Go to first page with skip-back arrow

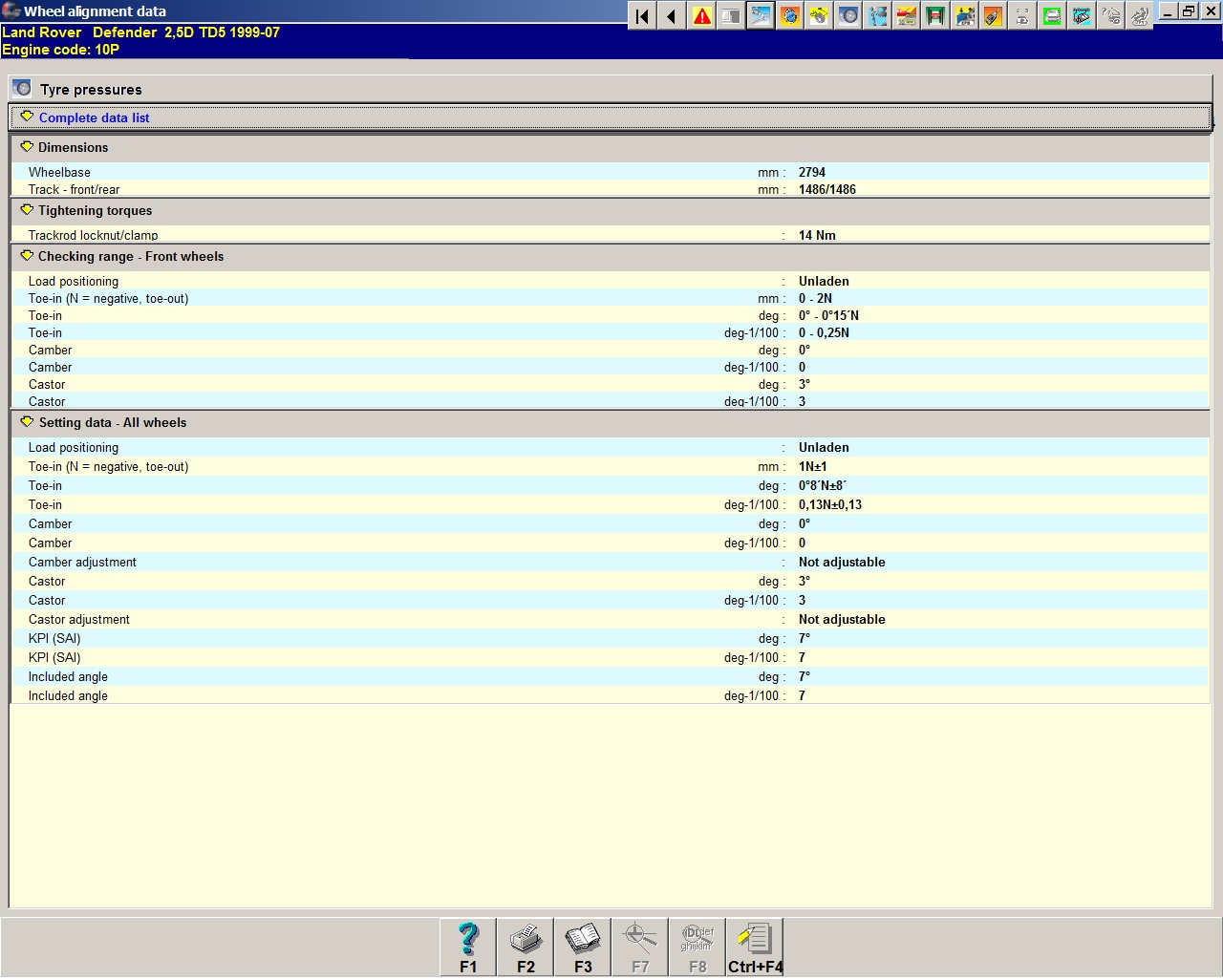tap(643, 16)
